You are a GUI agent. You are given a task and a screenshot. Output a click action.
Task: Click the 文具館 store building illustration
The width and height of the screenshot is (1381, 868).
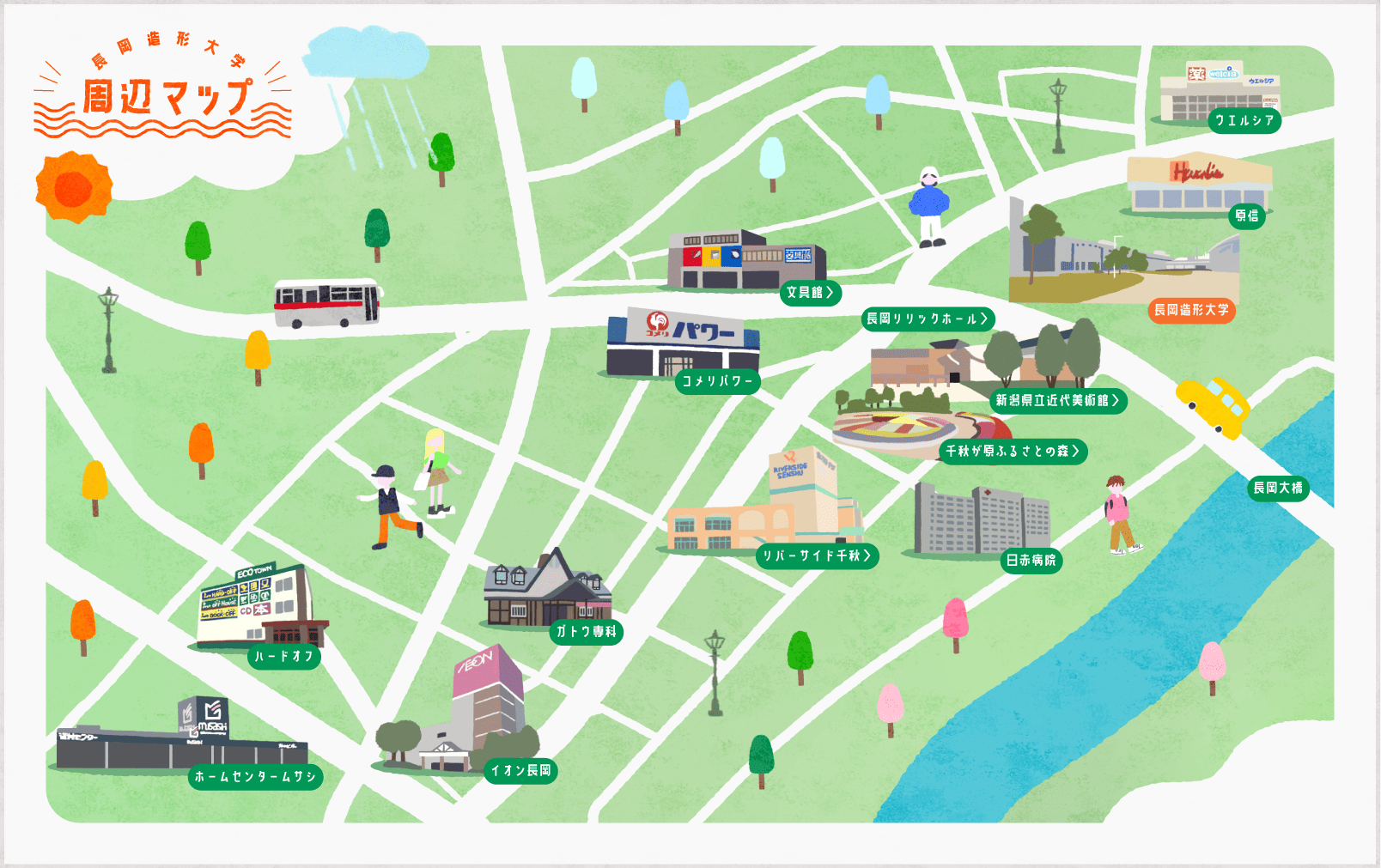click(745, 260)
